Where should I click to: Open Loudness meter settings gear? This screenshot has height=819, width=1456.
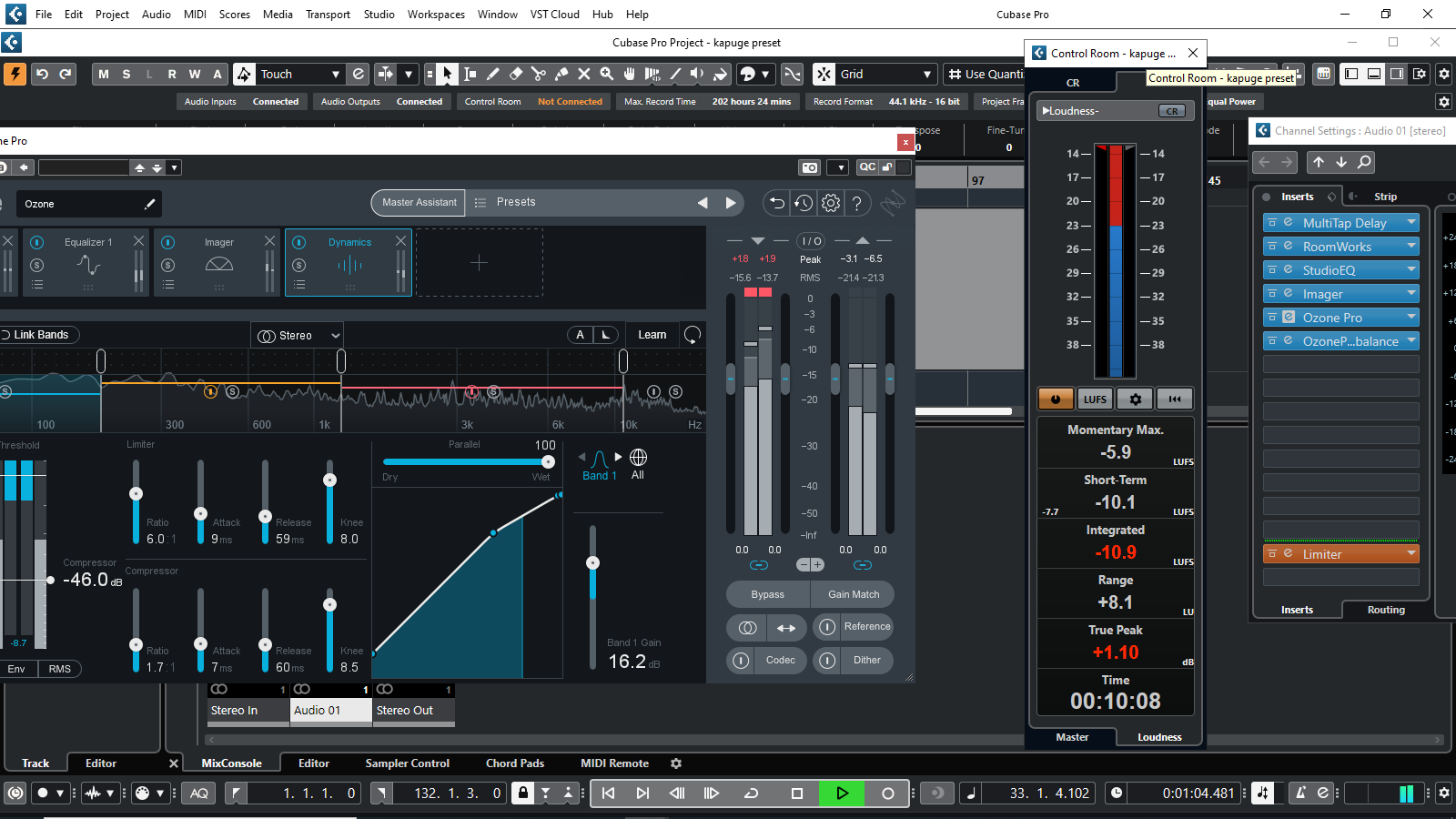click(x=1136, y=399)
